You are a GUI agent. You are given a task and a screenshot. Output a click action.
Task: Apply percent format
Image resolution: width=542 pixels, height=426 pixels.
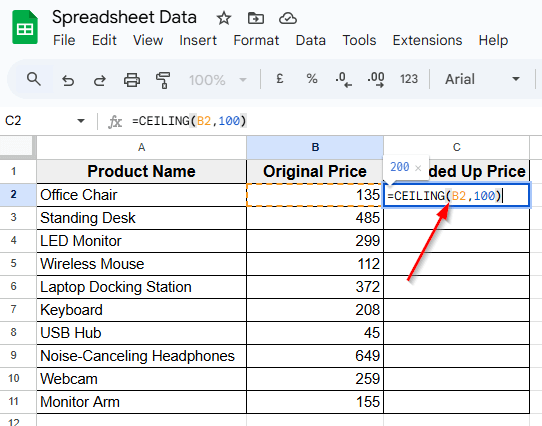point(312,78)
